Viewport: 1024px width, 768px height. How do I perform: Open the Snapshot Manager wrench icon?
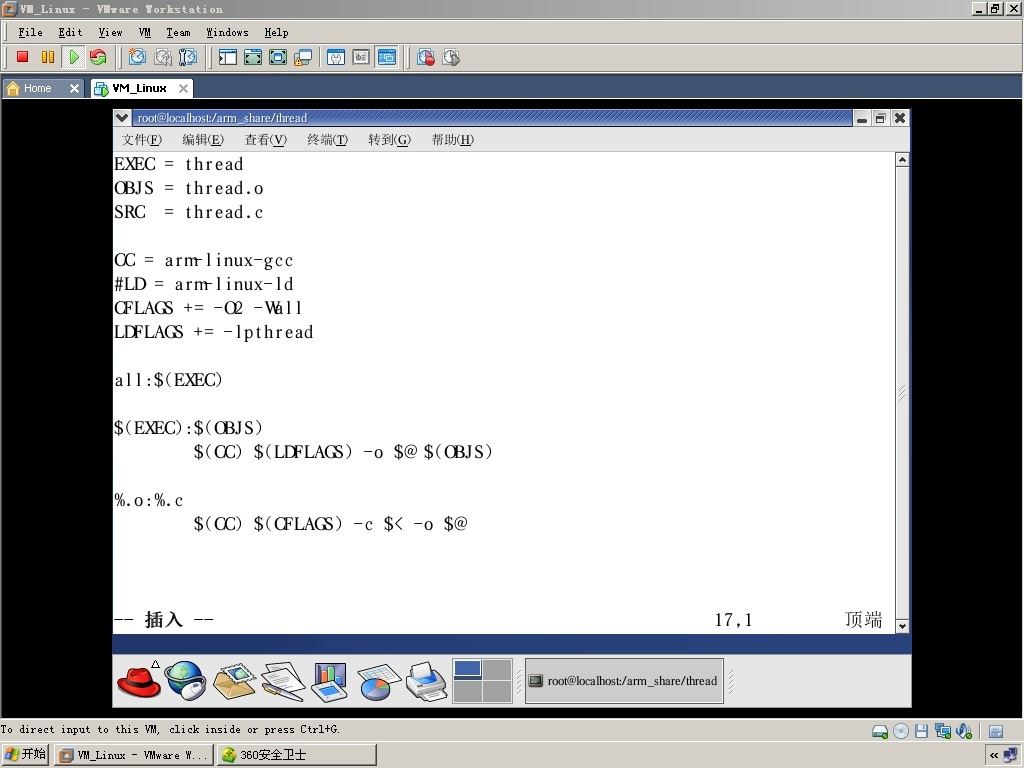(x=187, y=57)
